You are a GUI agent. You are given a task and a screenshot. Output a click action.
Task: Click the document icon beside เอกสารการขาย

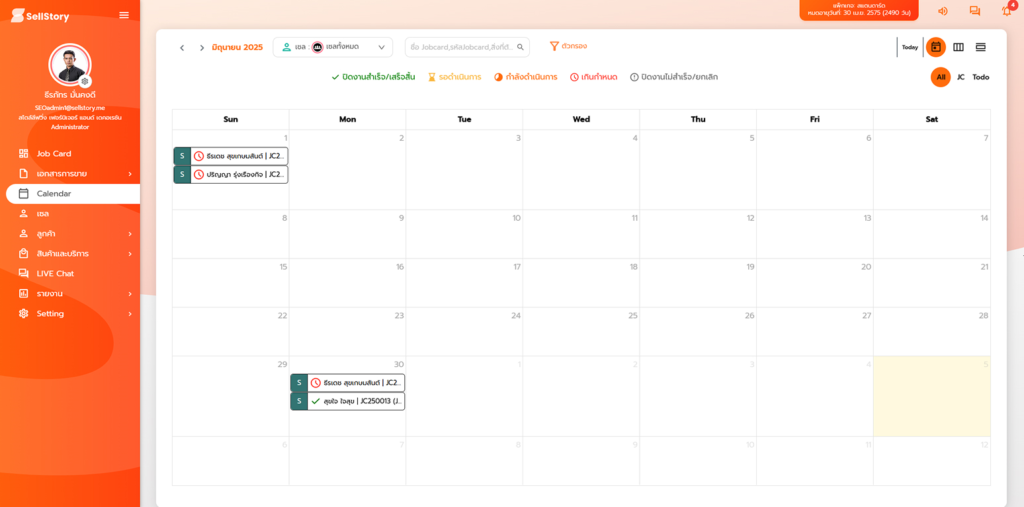[x=24, y=174]
